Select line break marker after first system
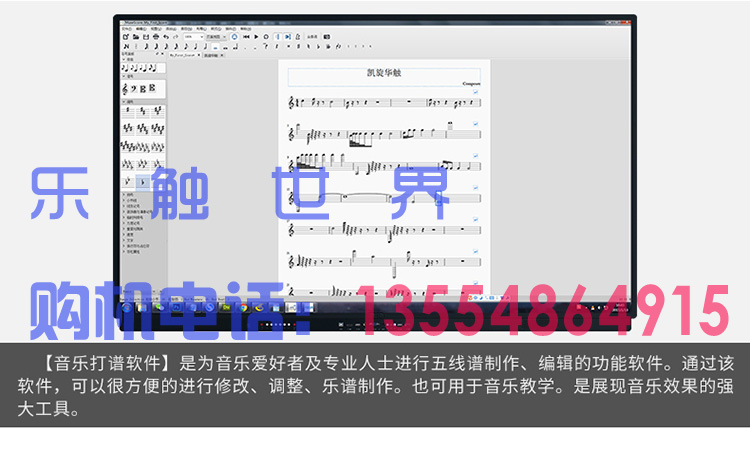The height and width of the screenshot is (452, 750). click(475, 92)
